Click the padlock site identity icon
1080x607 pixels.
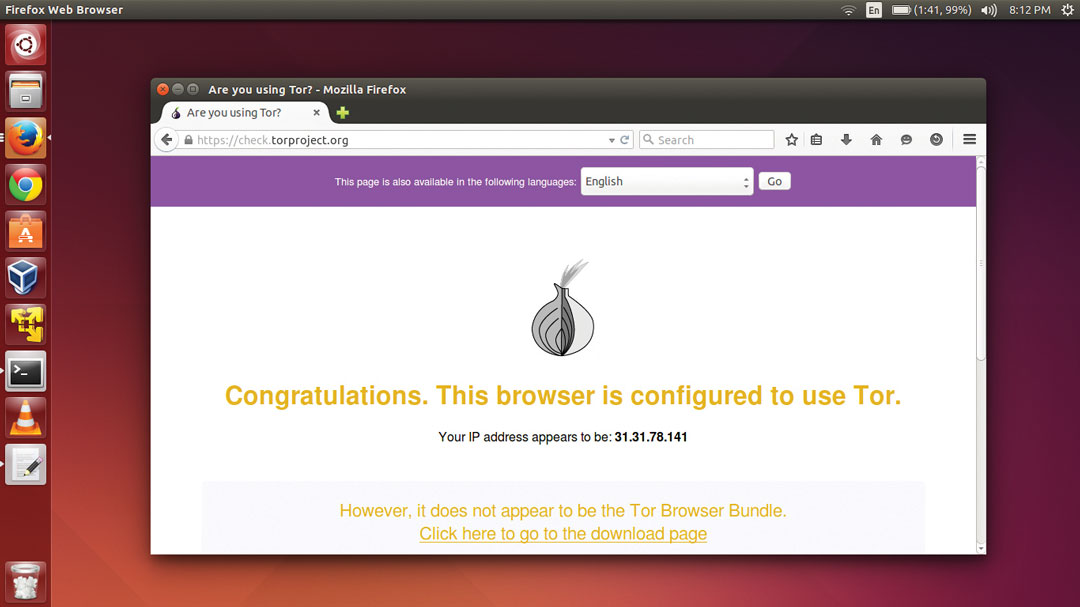click(188, 140)
